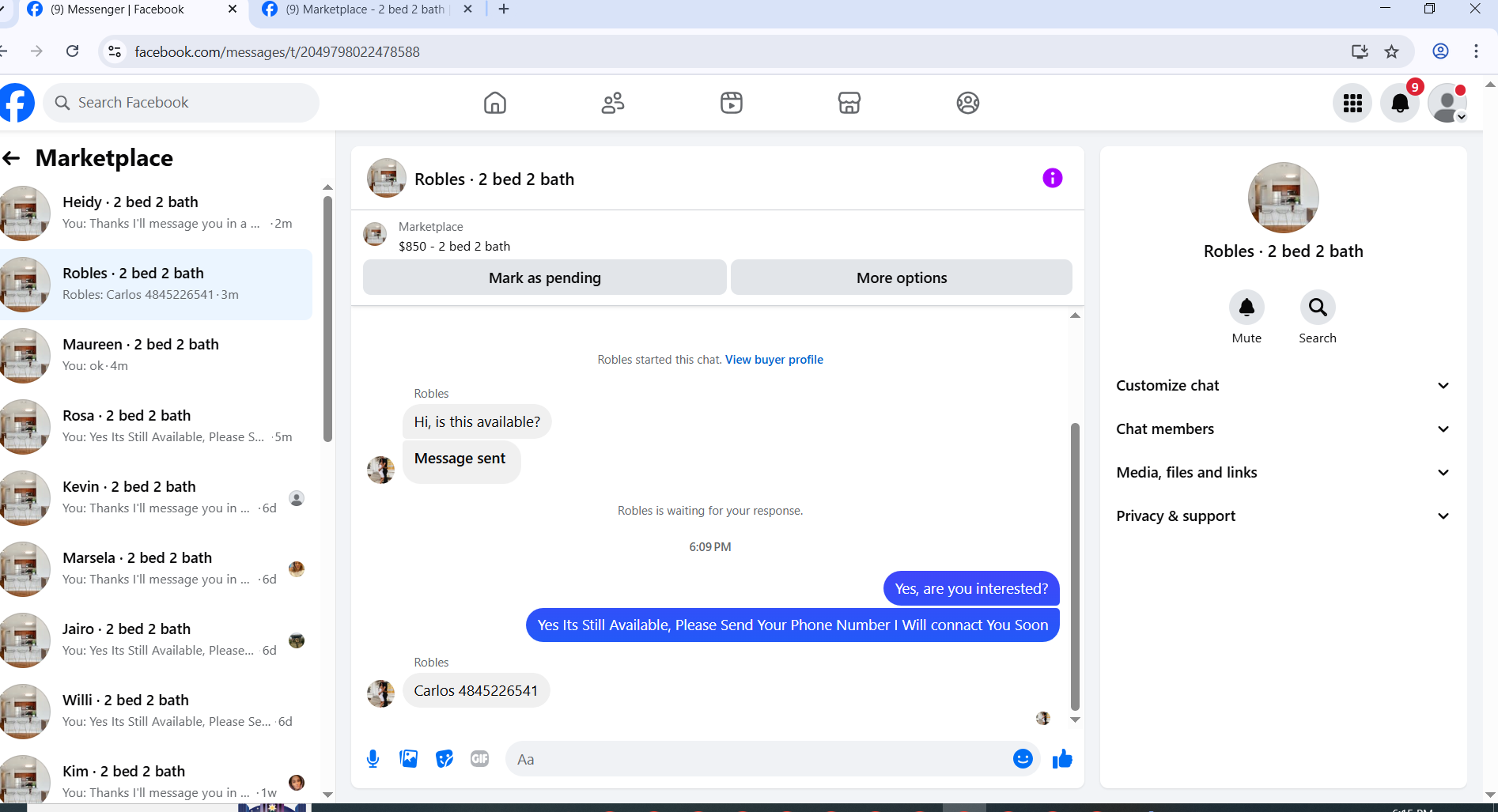
Task: Click the Robles chat header title
Action: (494, 179)
